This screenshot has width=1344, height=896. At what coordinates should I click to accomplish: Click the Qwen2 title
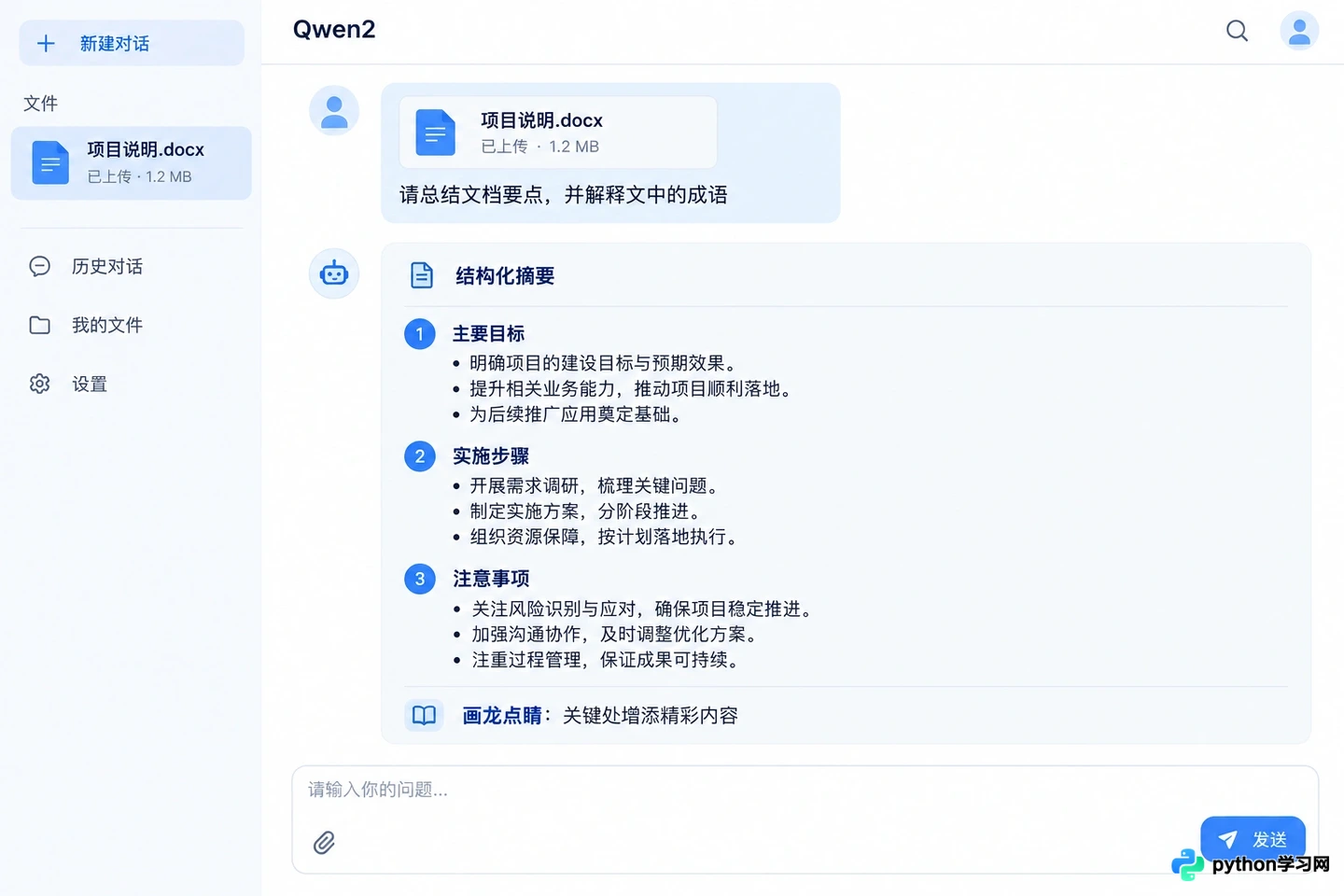[334, 30]
